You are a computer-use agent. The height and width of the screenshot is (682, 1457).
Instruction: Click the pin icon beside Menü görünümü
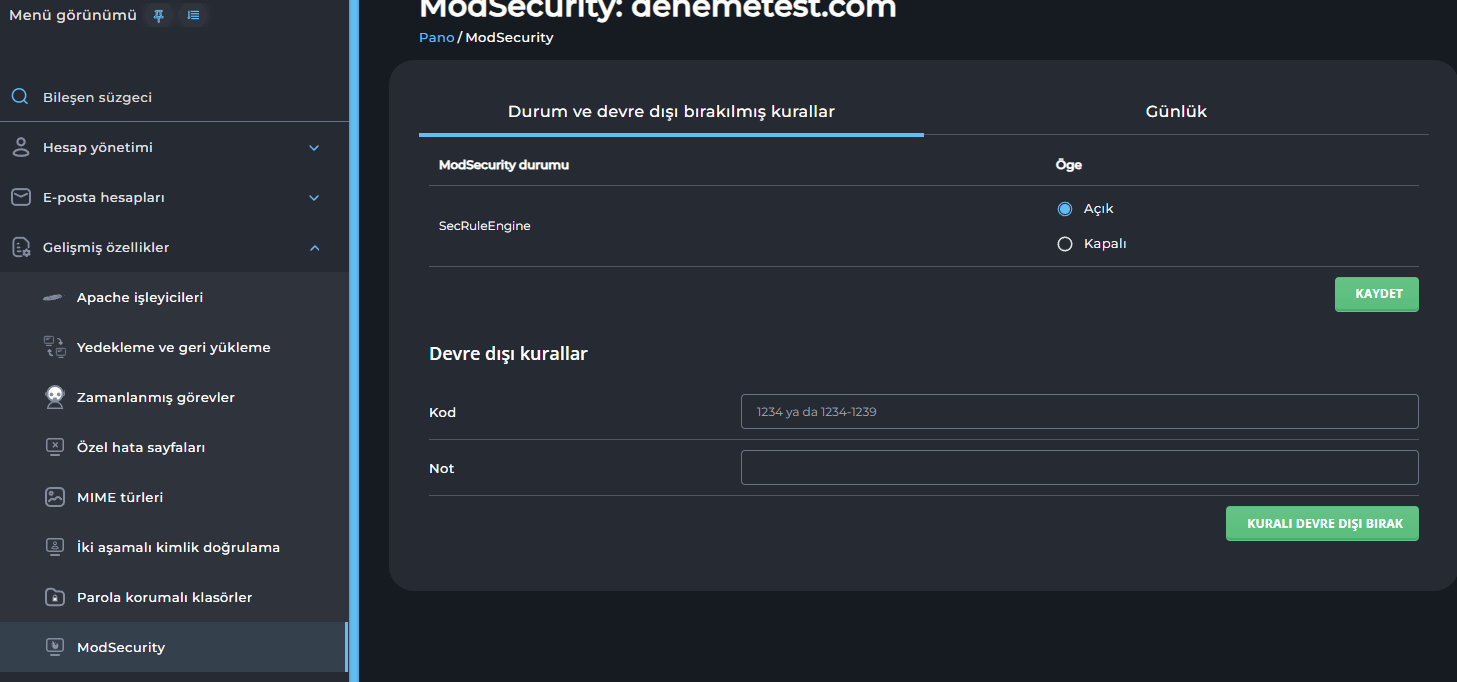(158, 15)
